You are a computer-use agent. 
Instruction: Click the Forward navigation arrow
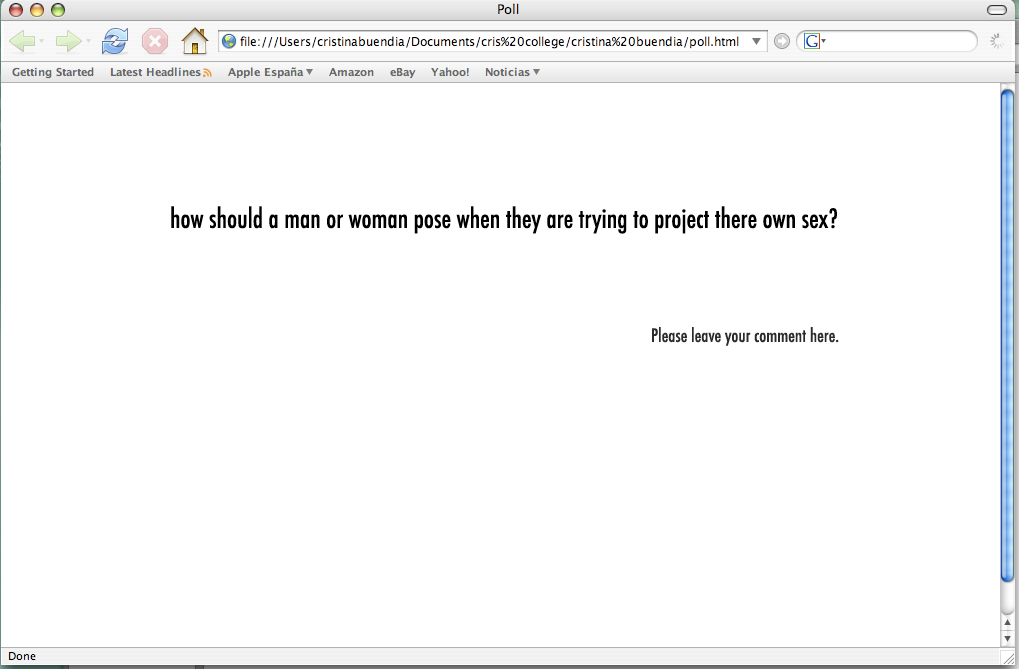point(67,41)
